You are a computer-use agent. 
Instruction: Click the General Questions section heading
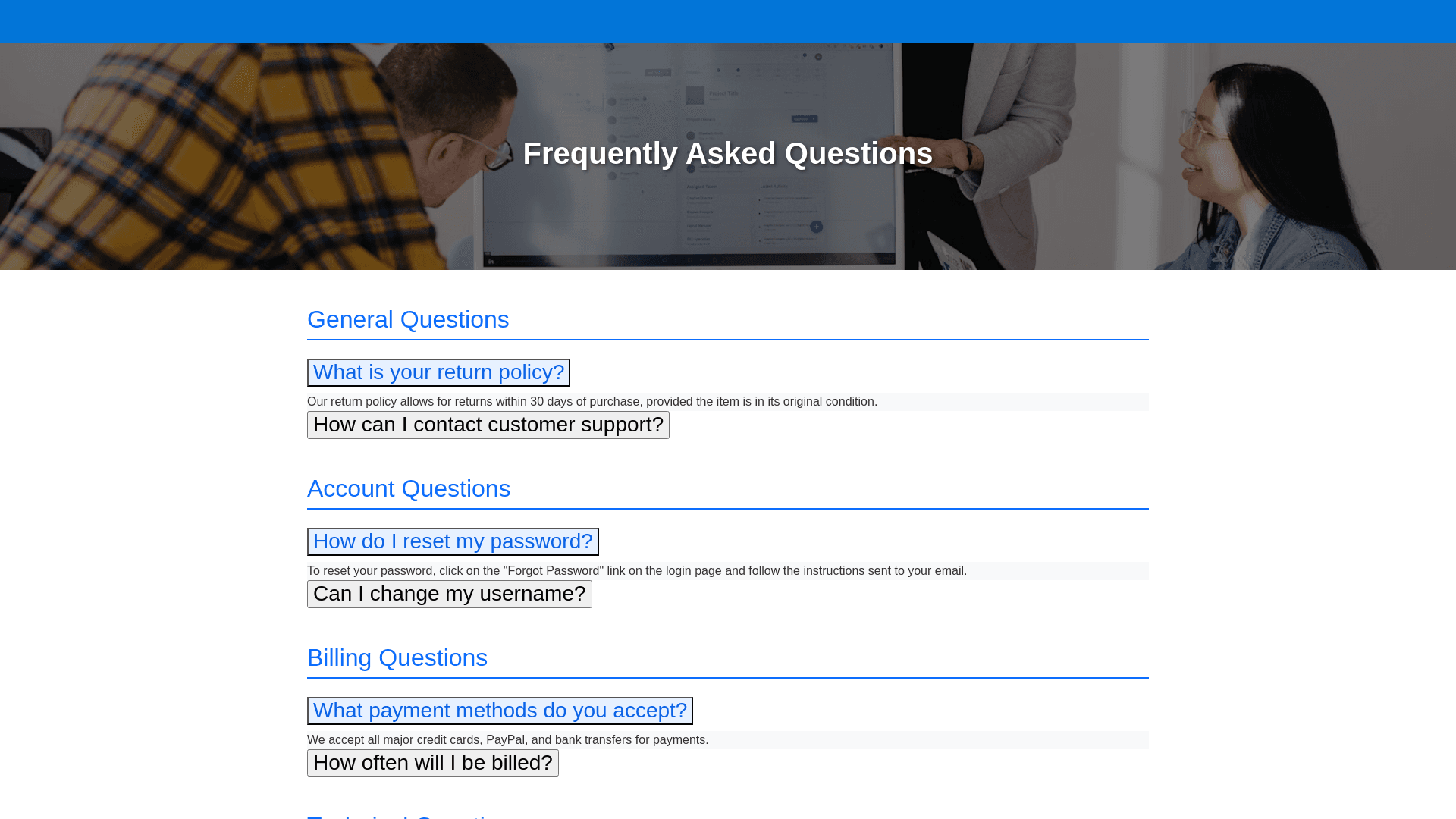[408, 320]
